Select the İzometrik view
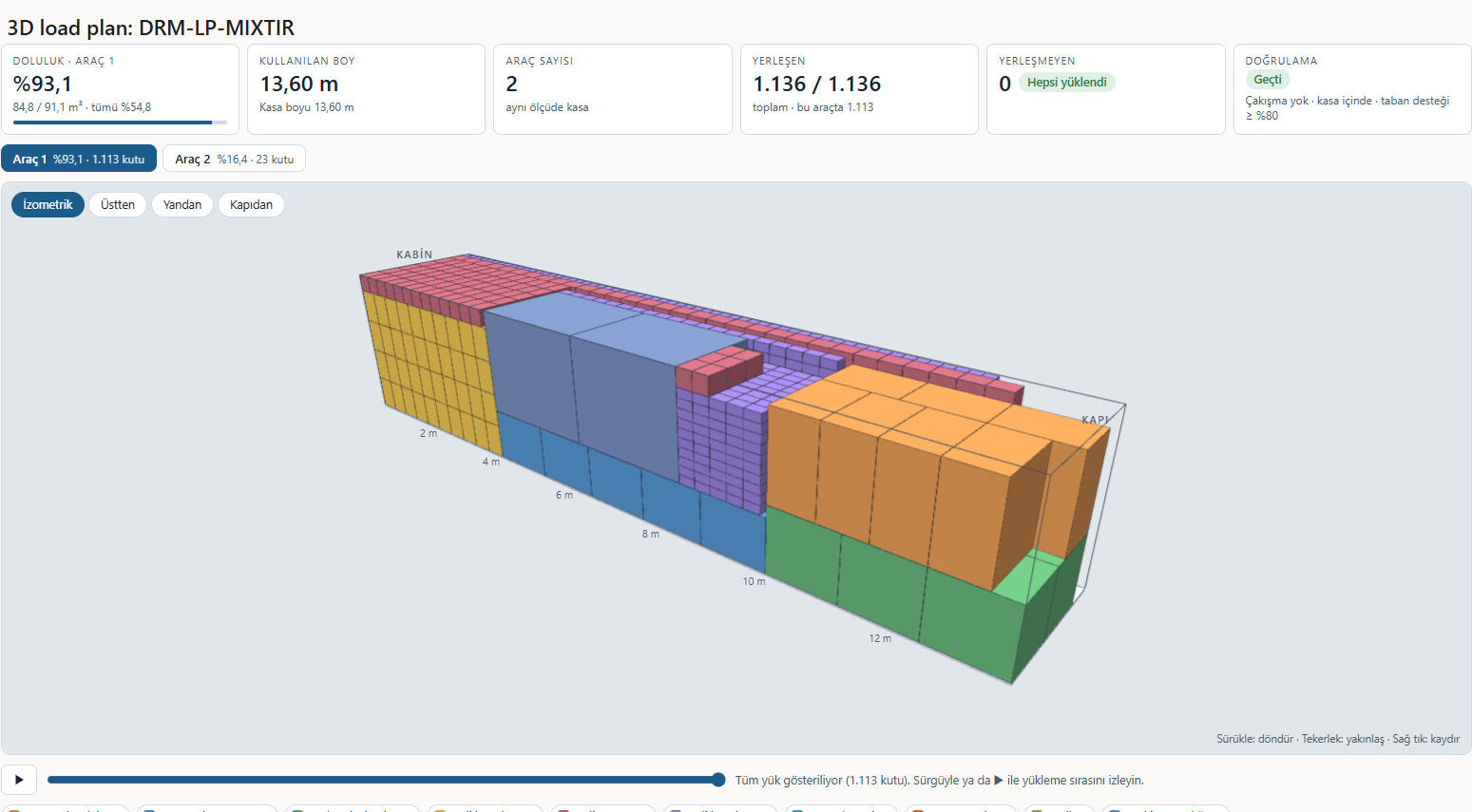The height and width of the screenshot is (812, 1472). [x=48, y=204]
